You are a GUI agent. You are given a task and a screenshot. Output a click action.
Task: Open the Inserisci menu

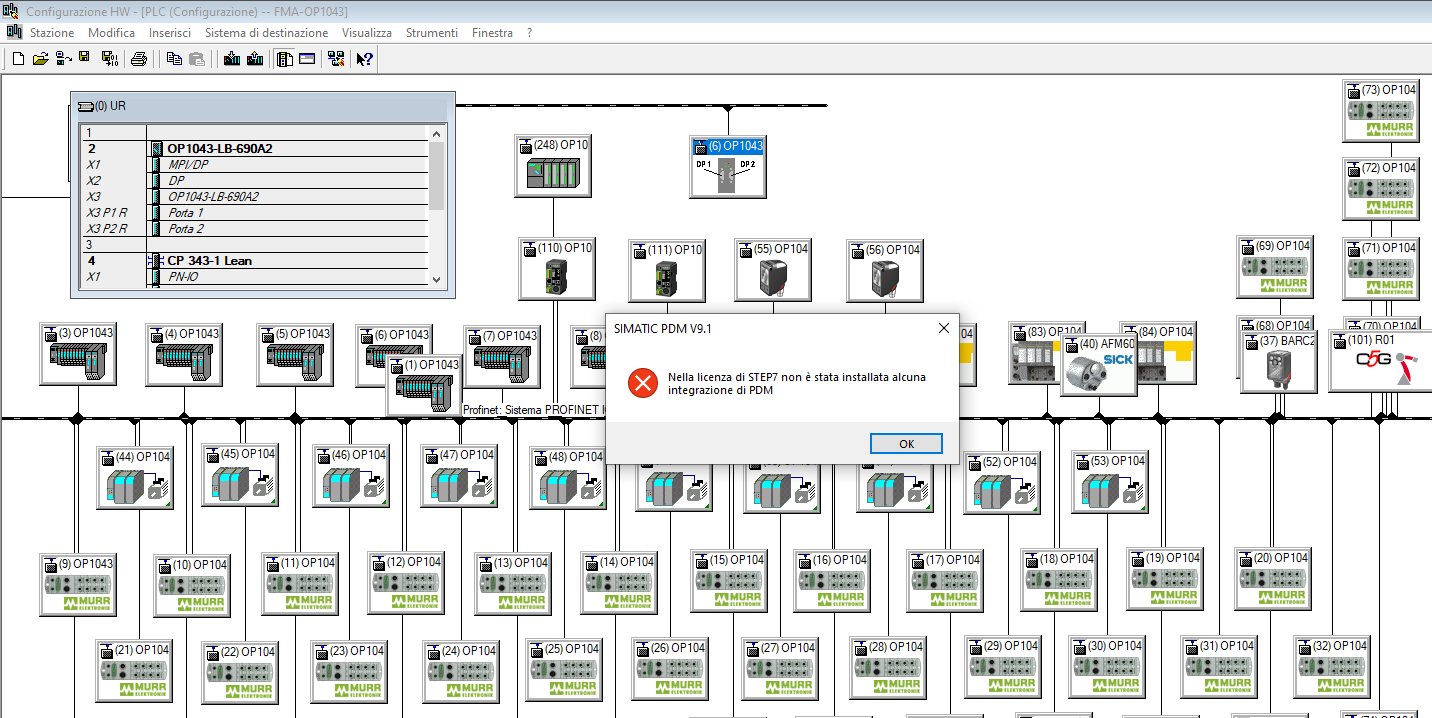coord(170,33)
